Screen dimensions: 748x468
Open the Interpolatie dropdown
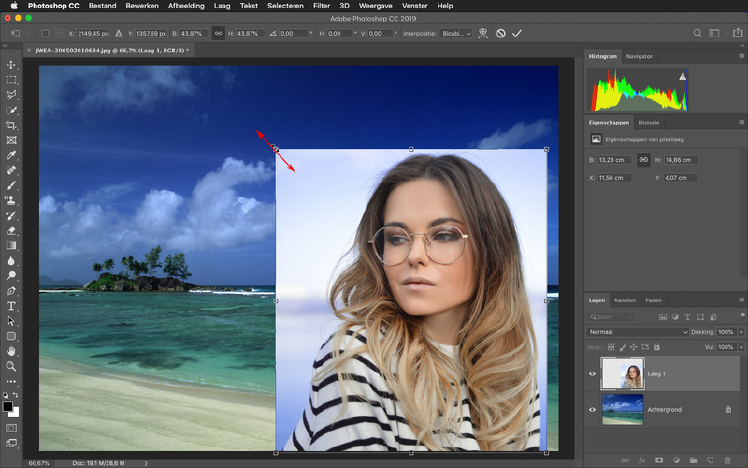[x=456, y=33]
